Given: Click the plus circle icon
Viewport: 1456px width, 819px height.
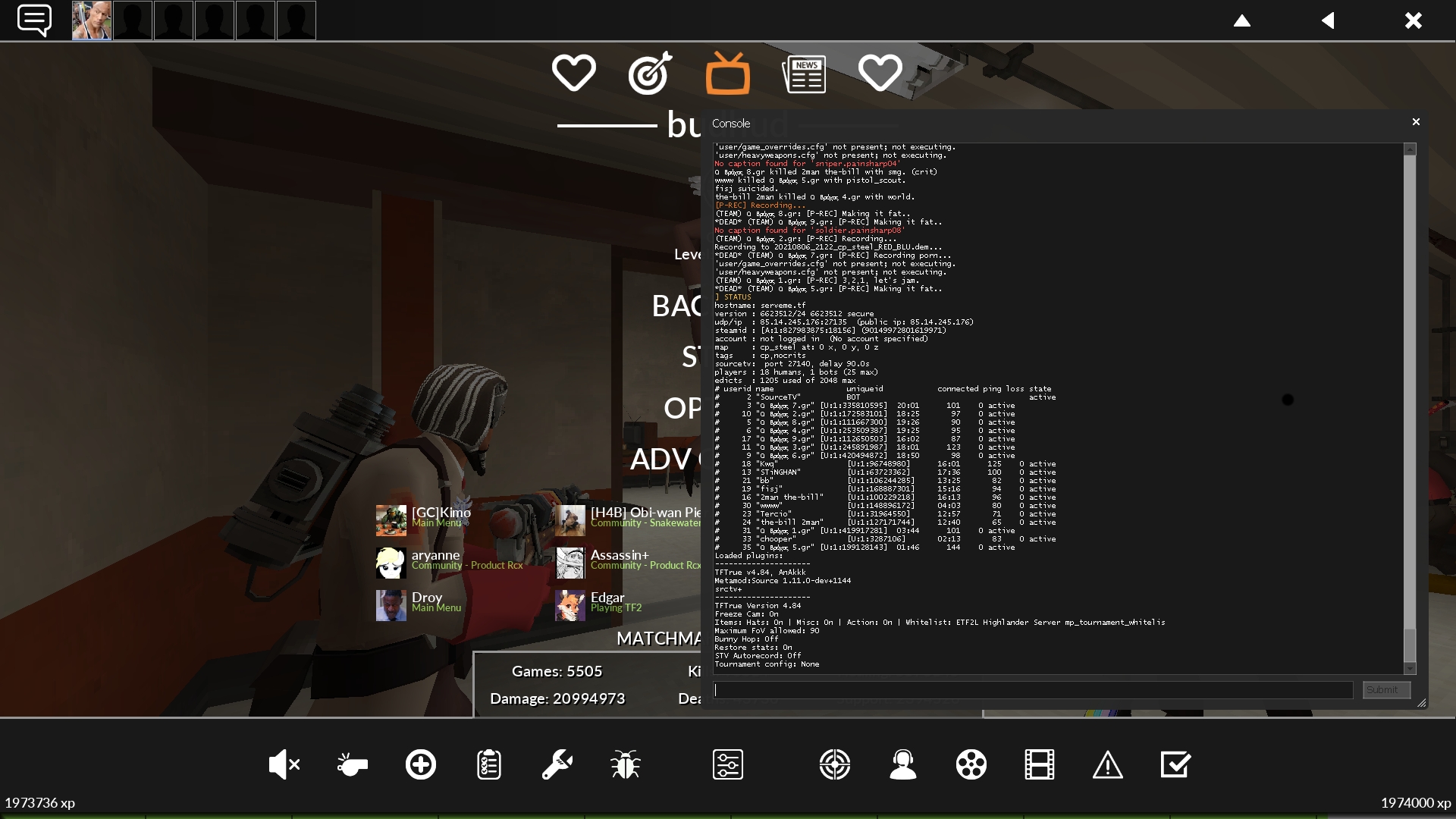Looking at the screenshot, I should point(421,764).
